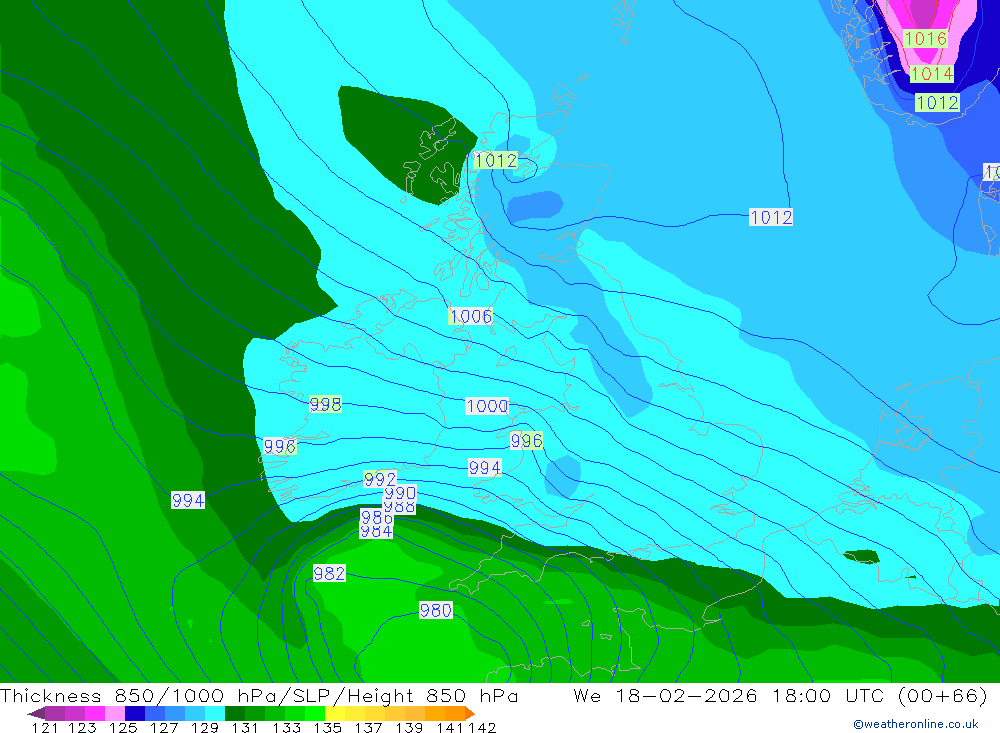
Task: Click the 996 label below 998
Action: click(x=279, y=447)
